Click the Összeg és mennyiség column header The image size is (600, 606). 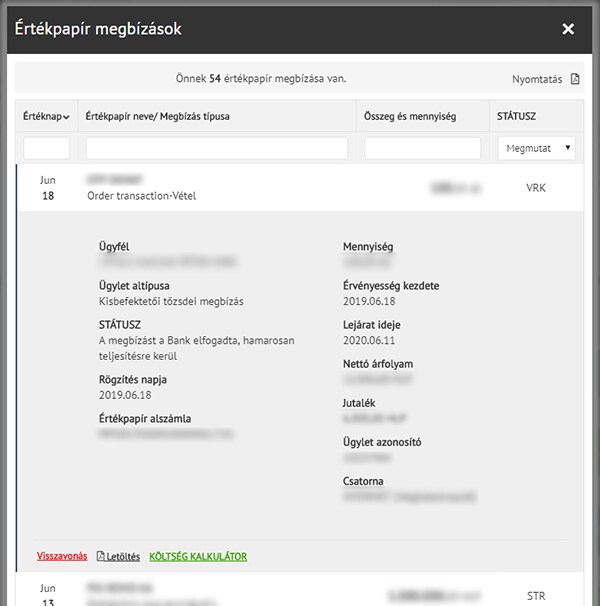click(410, 117)
